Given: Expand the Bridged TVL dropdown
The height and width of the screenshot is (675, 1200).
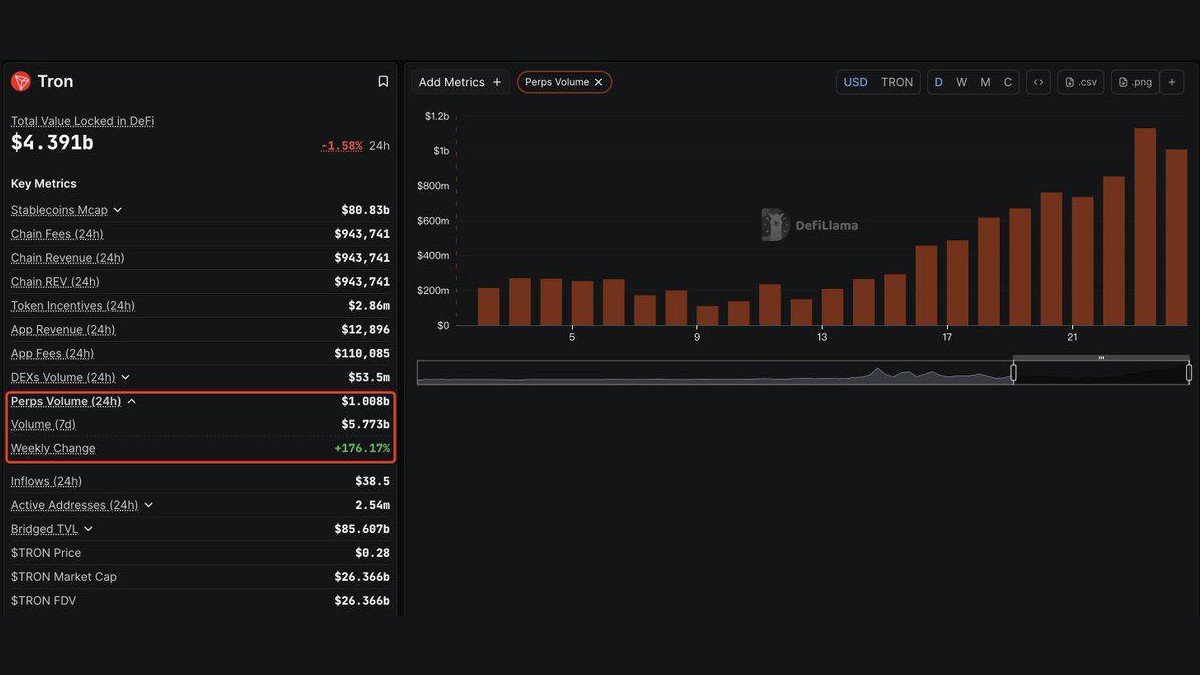Looking at the screenshot, I should click(88, 528).
